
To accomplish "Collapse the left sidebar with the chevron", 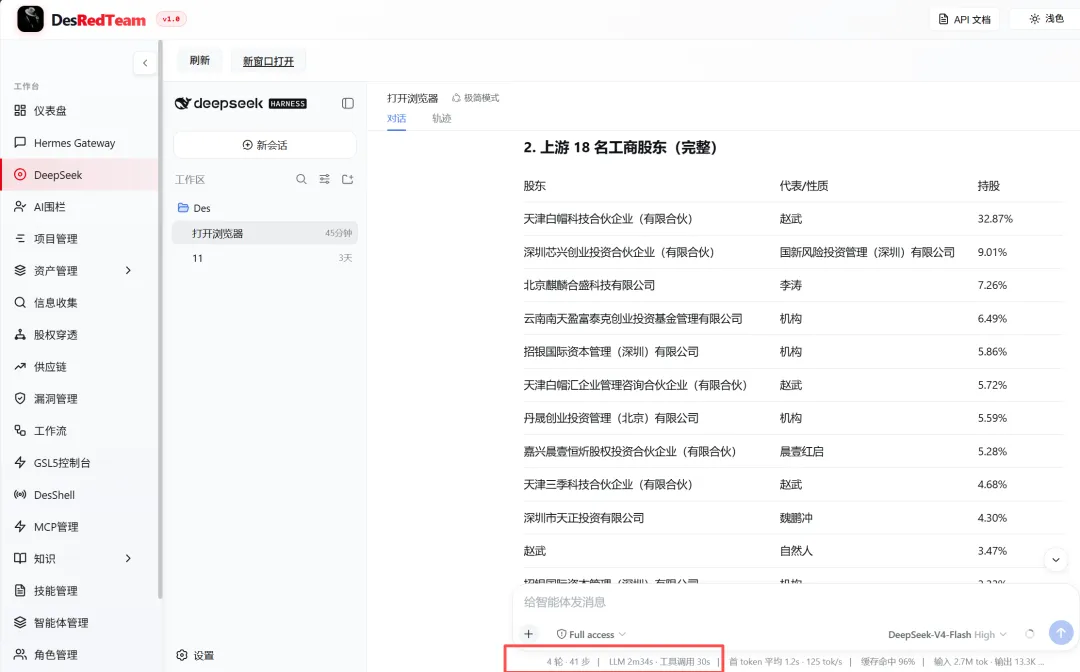I will click(145, 63).
